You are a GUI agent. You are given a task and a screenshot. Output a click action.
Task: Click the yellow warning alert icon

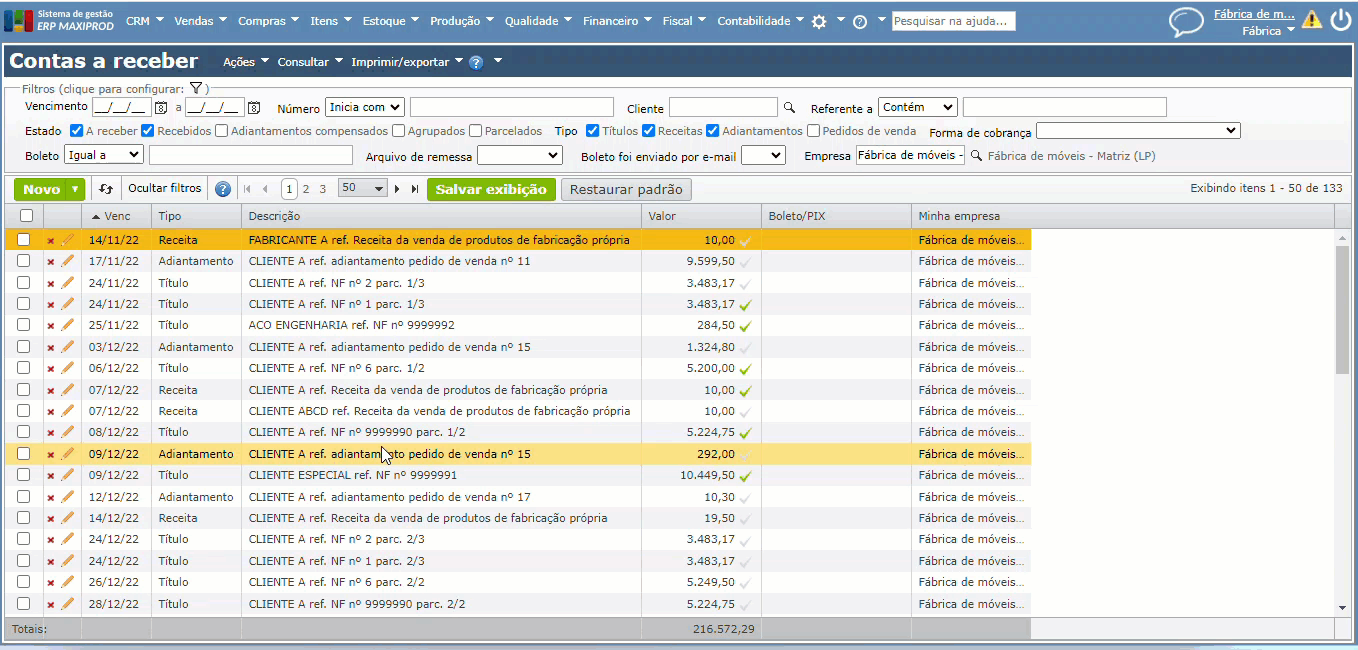(1311, 19)
